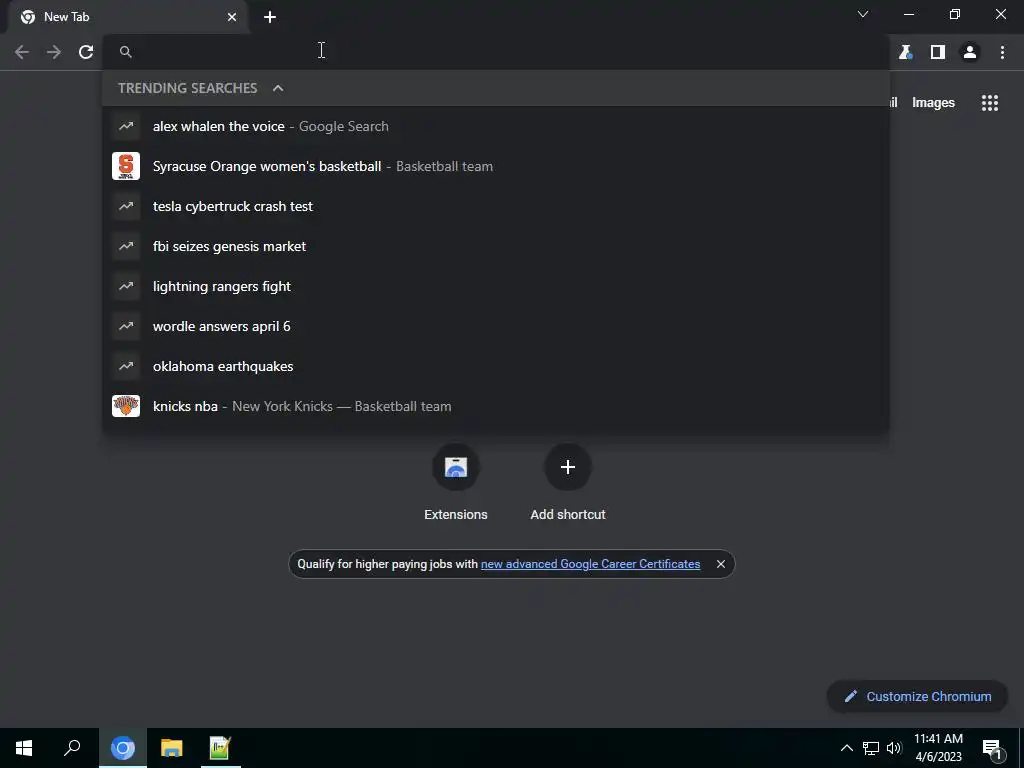Open new advanced Google Career Certificates link
This screenshot has width=1024, height=768.
click(x=590, y=564)
